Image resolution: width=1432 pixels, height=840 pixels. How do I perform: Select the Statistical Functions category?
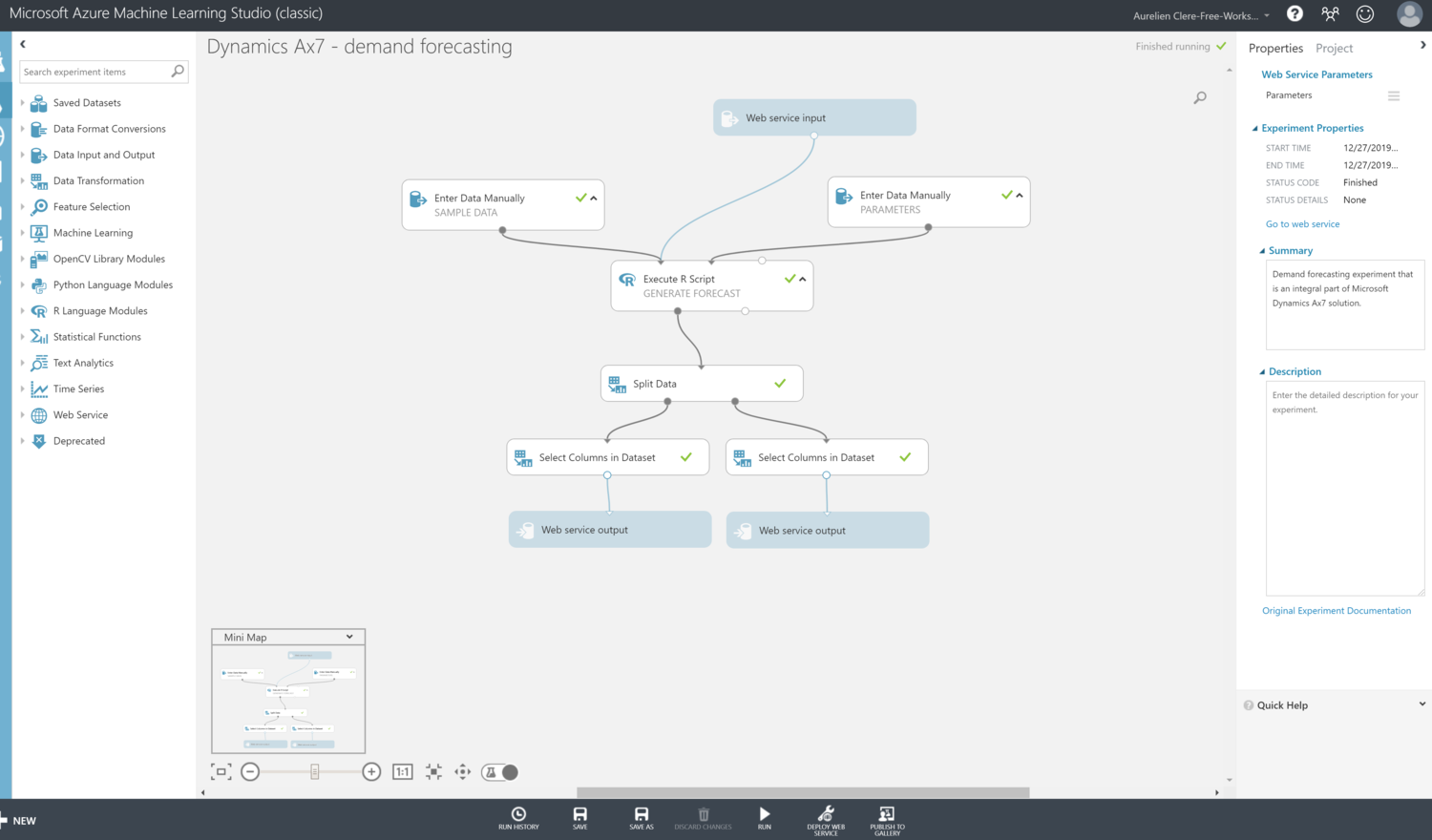tap(97, 337)
